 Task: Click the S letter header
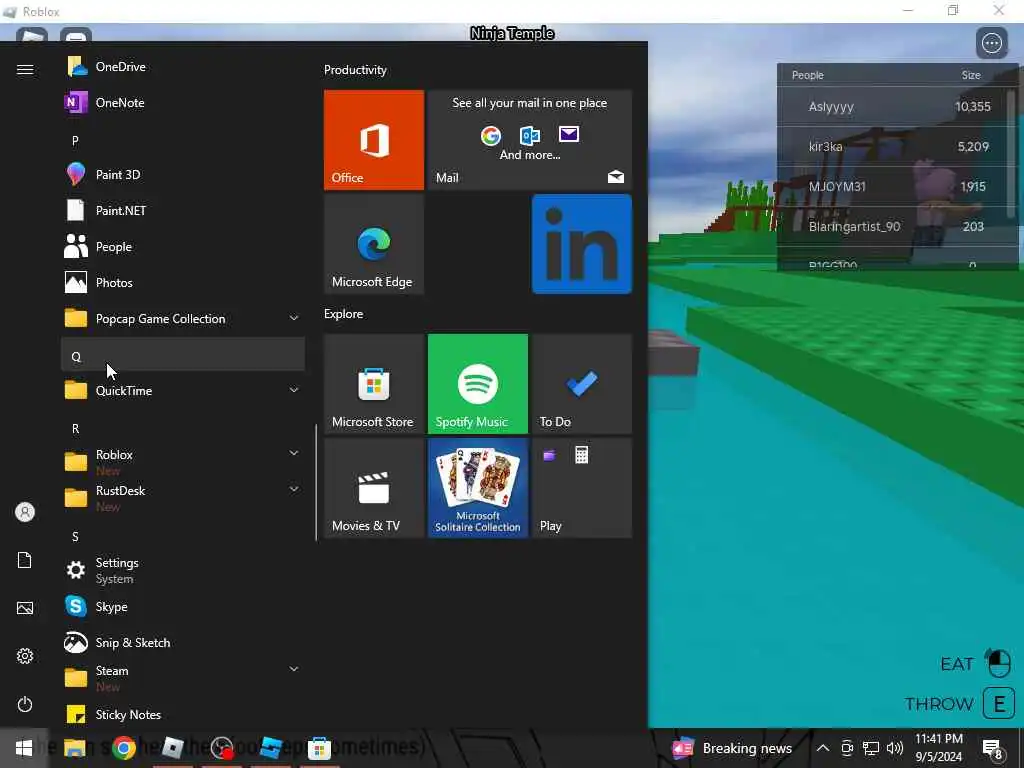(x=183, y=536)
